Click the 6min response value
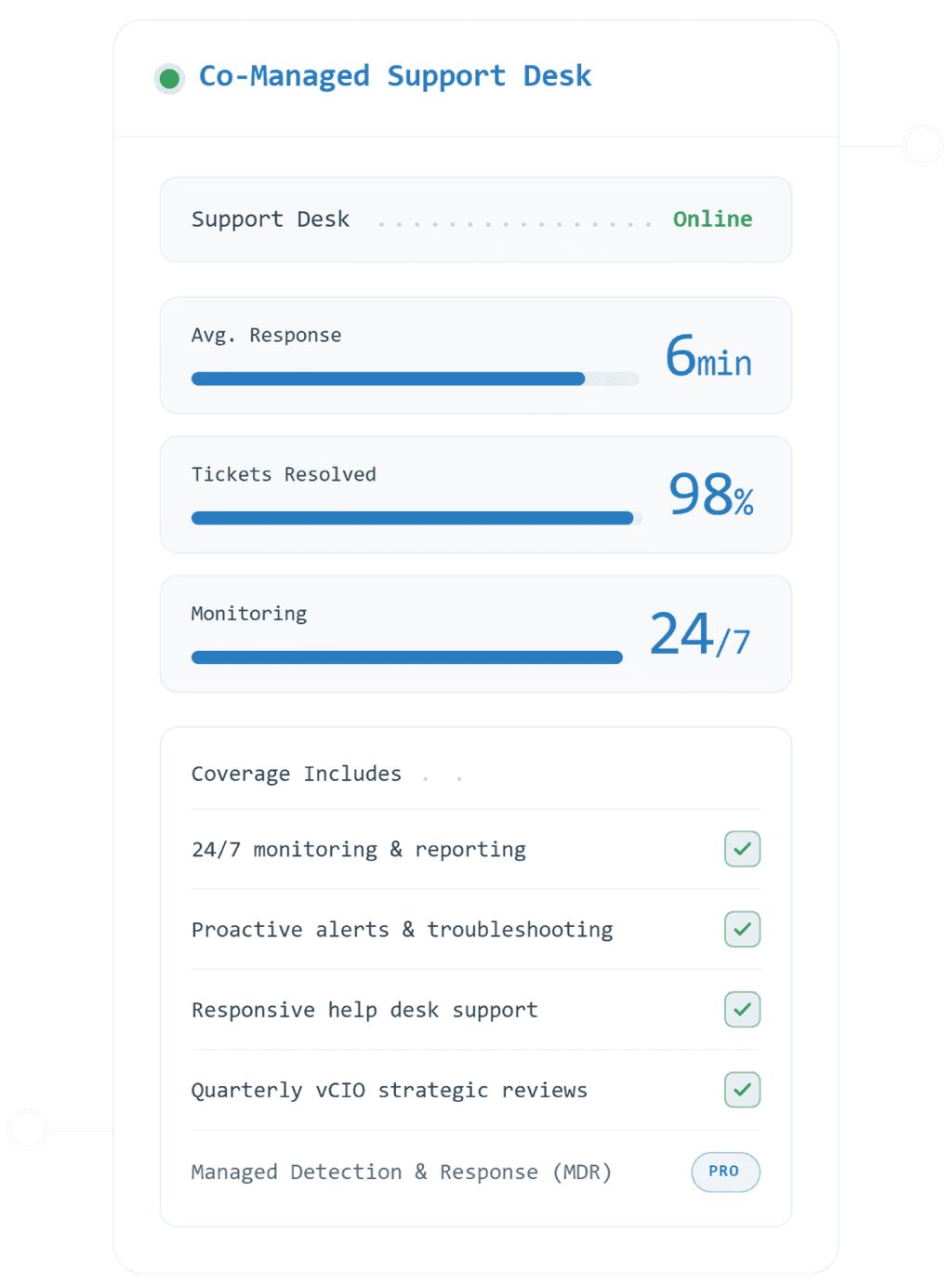Screen dimensions: 952x1286 tap(708, 357)
